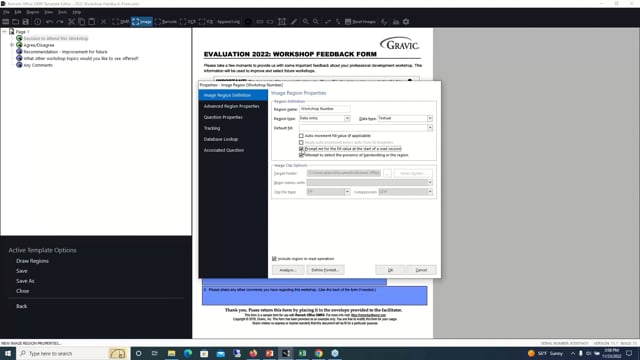The height and width of the screenshot is (360, 640).
Task: Click the Copy icon in the toolbar
Action: tap(82, 22)
